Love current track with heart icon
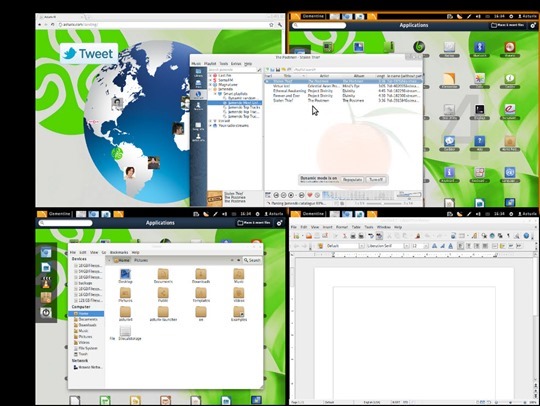 tap(310, 195)
